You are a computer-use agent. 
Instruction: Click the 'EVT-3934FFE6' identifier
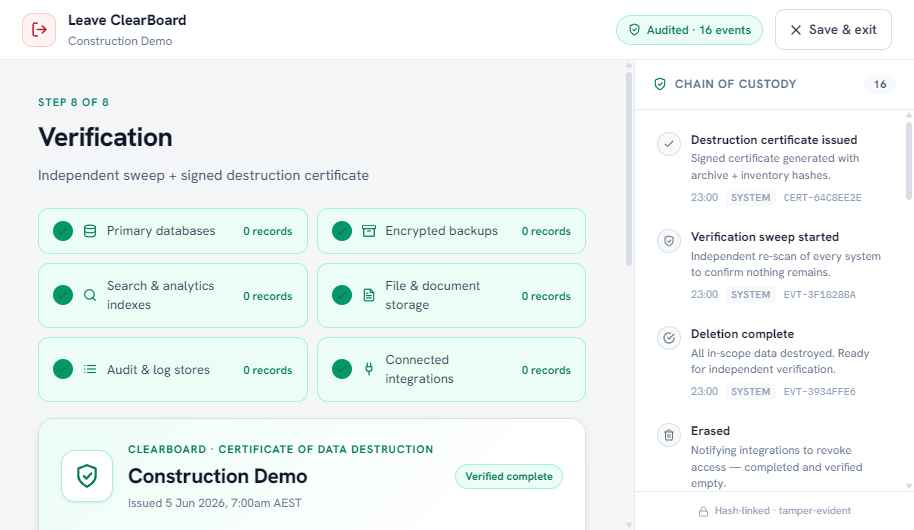(820, 392)
